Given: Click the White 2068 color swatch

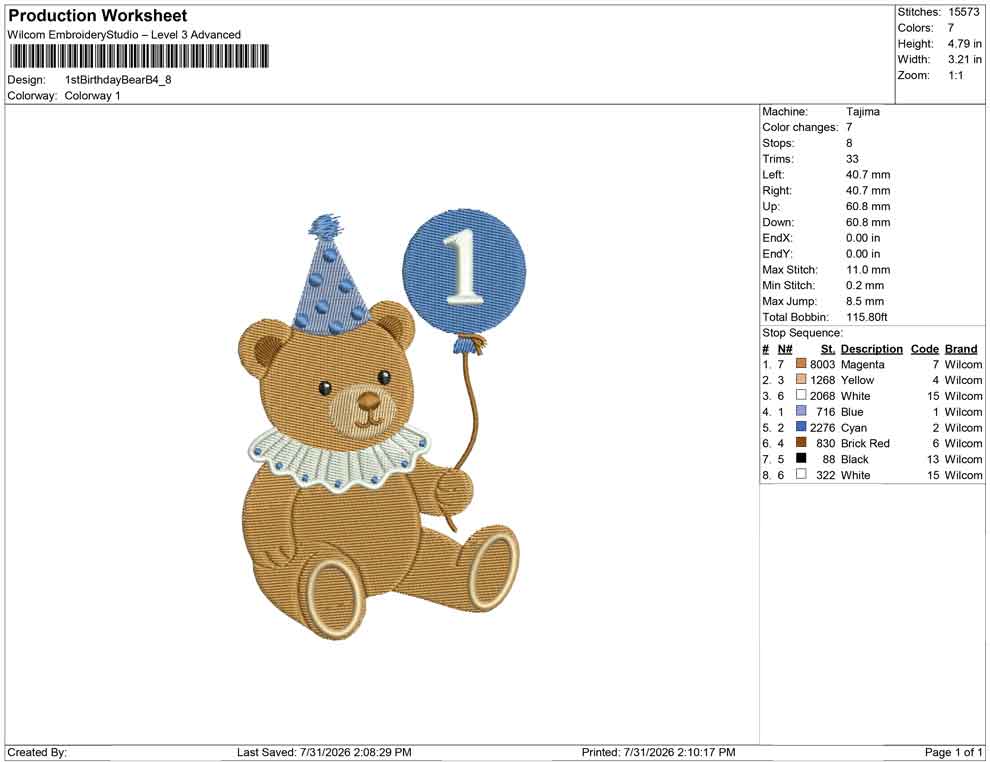Looking at the screenshot, I should (x=801, y=395).
